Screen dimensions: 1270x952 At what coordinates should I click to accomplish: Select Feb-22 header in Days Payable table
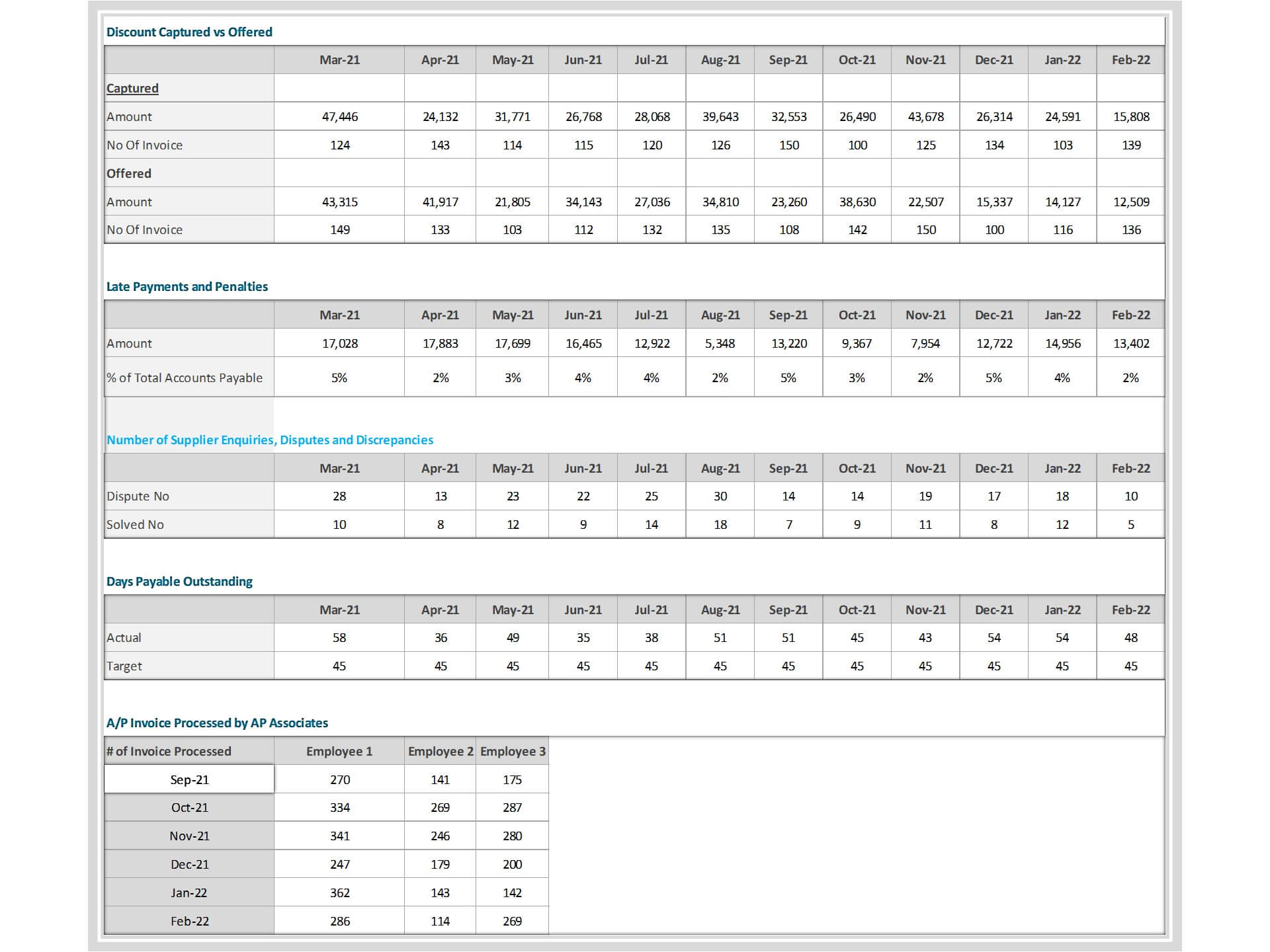coord(1130,610)
